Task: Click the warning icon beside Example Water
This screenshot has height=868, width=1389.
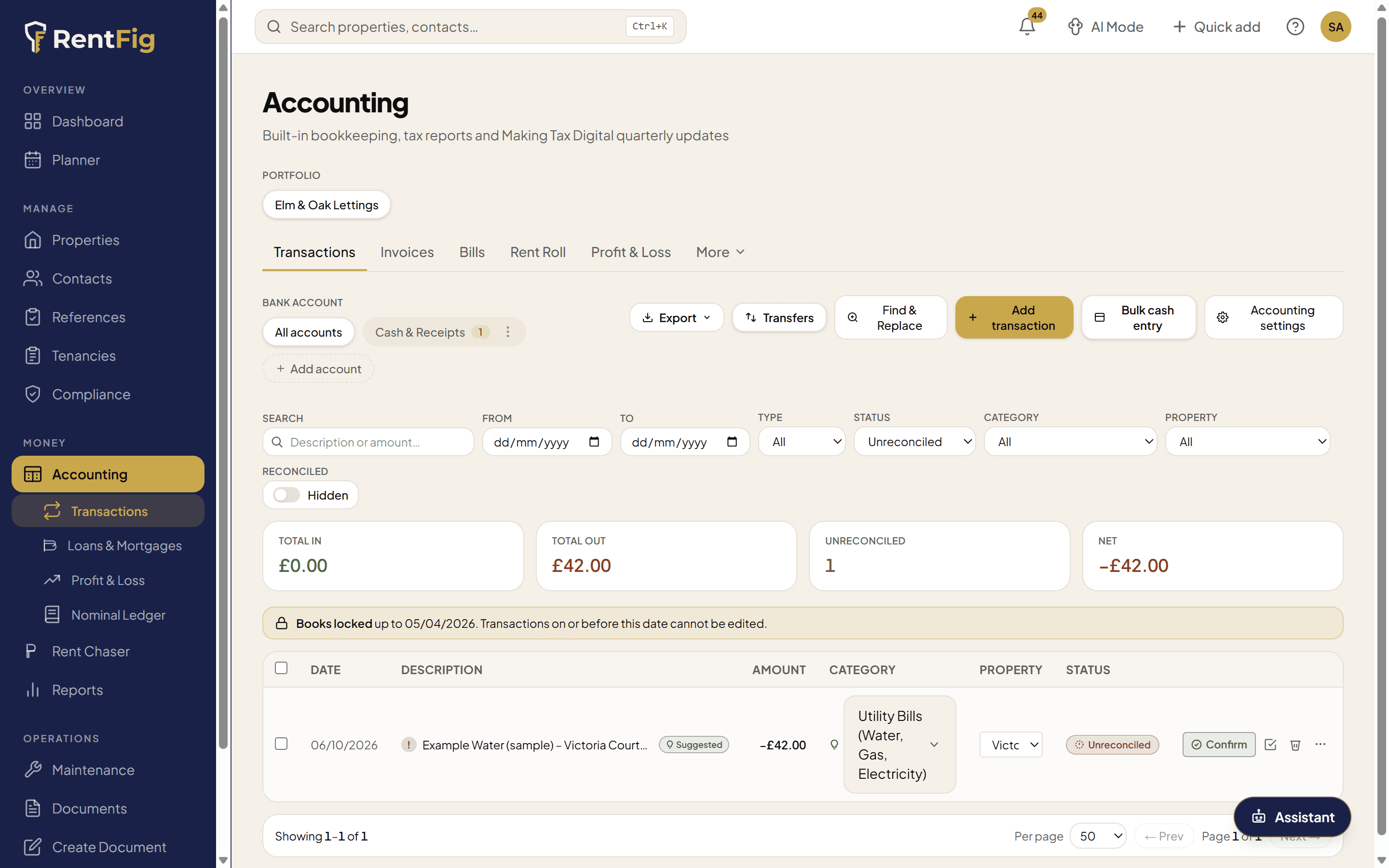Action: click(408, 745)
